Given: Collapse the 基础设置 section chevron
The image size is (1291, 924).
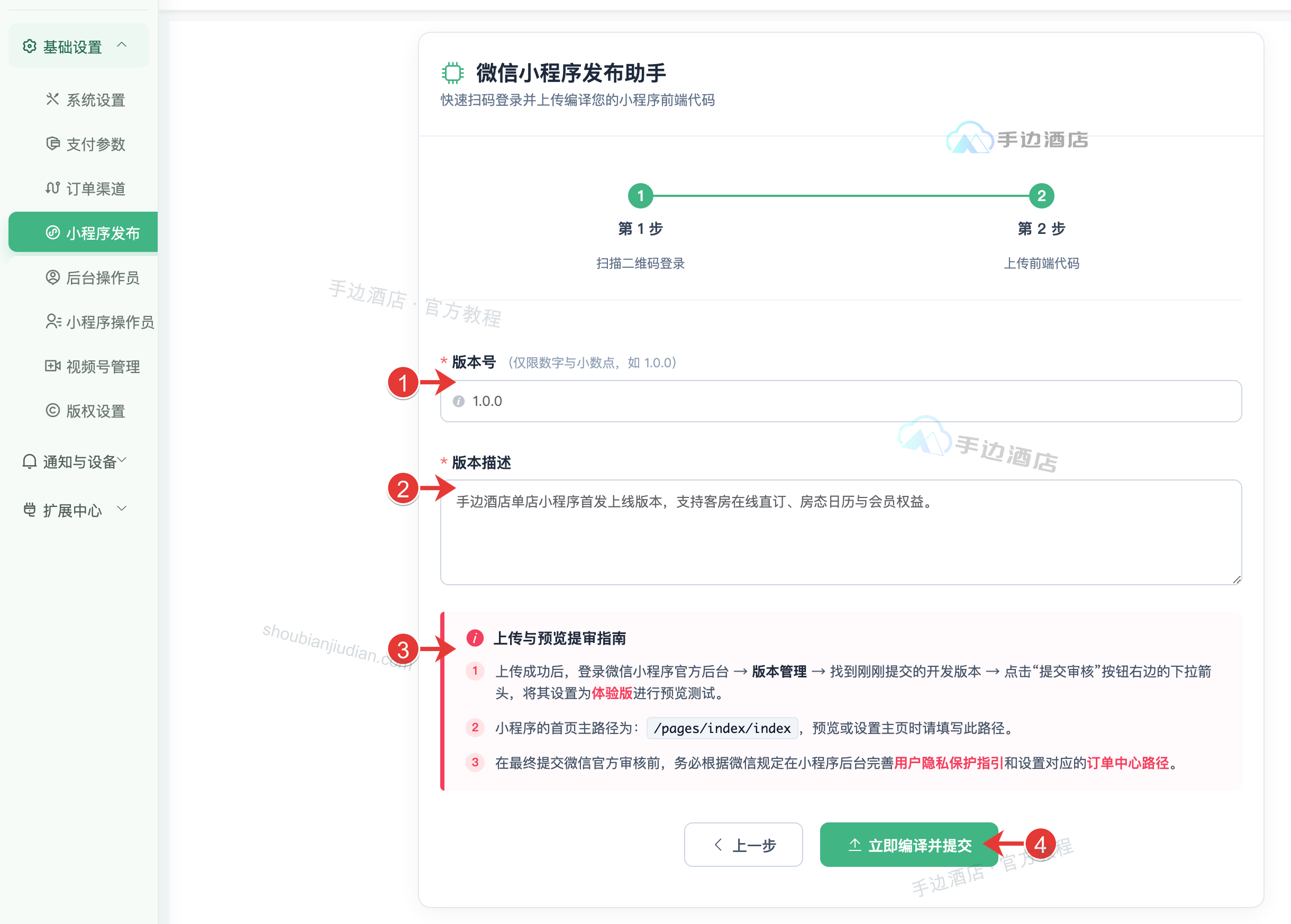Looking at the screenshot, I should (122, 45).
